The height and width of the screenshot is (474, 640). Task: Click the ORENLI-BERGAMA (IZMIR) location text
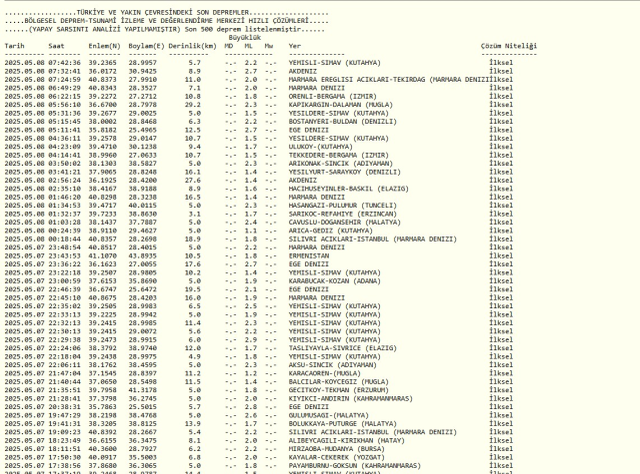[x=332, y=96]
